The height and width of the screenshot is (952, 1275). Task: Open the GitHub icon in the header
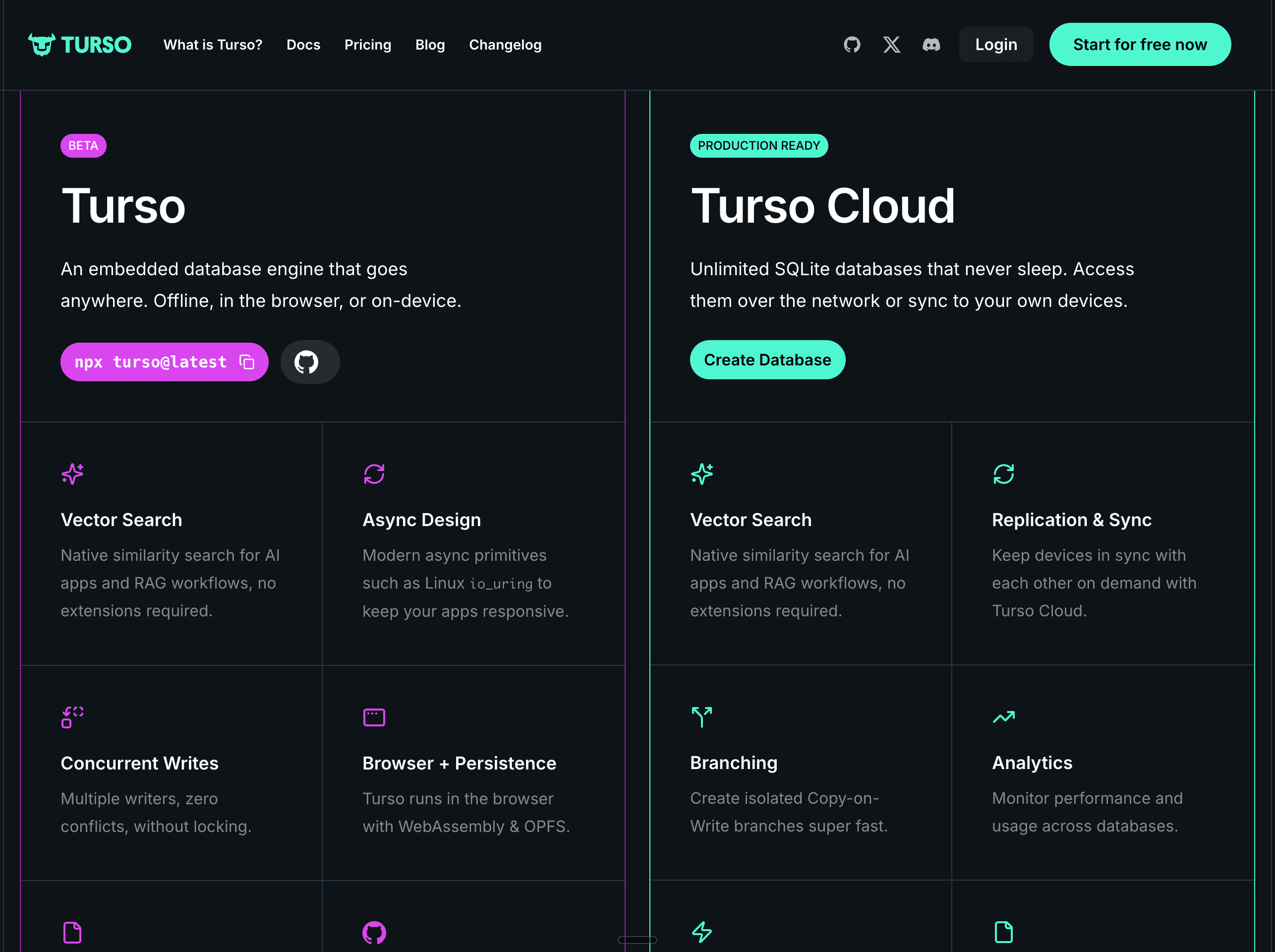(x=852, y=44)
